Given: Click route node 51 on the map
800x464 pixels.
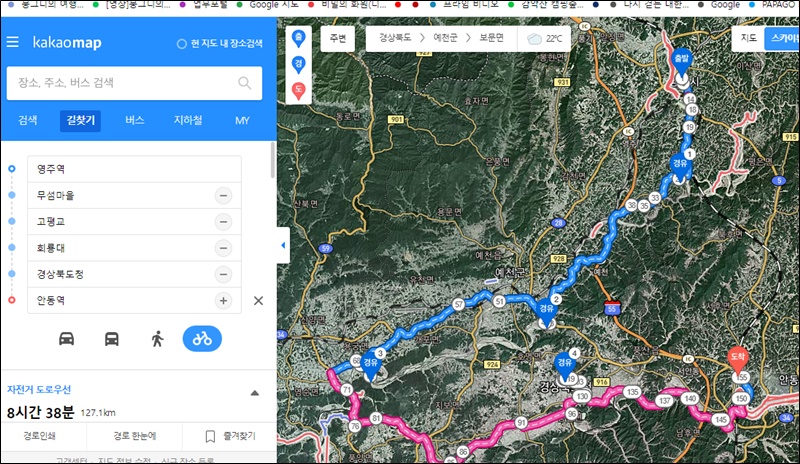Looking at the screenshot, I should coord(499,301).
